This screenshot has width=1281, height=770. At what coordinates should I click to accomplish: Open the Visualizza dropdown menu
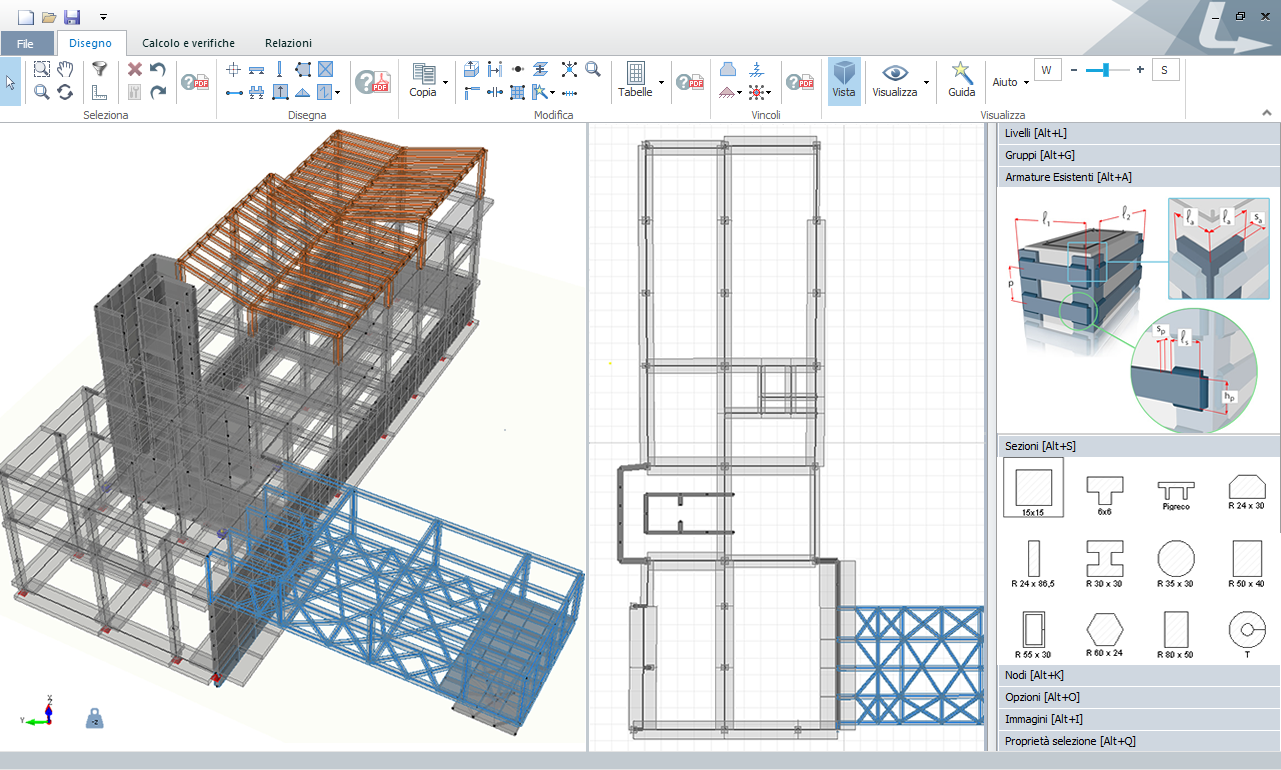click(x=926, y=82)
